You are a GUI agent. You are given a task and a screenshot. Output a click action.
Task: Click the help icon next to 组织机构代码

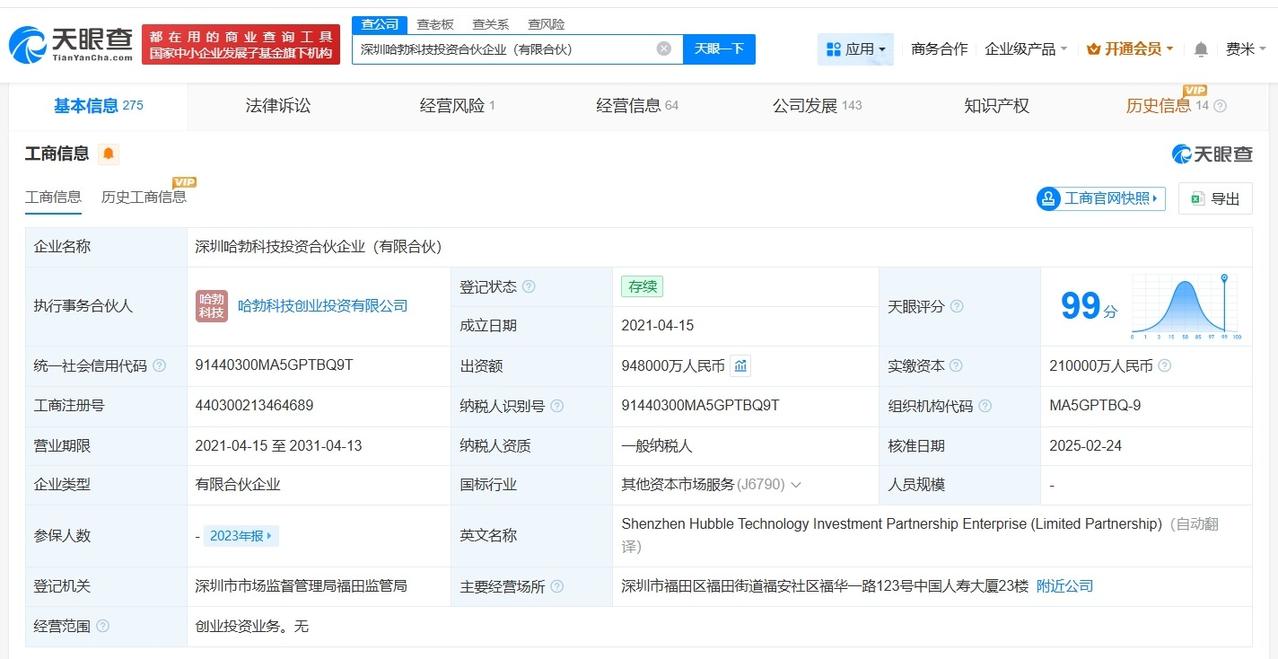point(985,406)
